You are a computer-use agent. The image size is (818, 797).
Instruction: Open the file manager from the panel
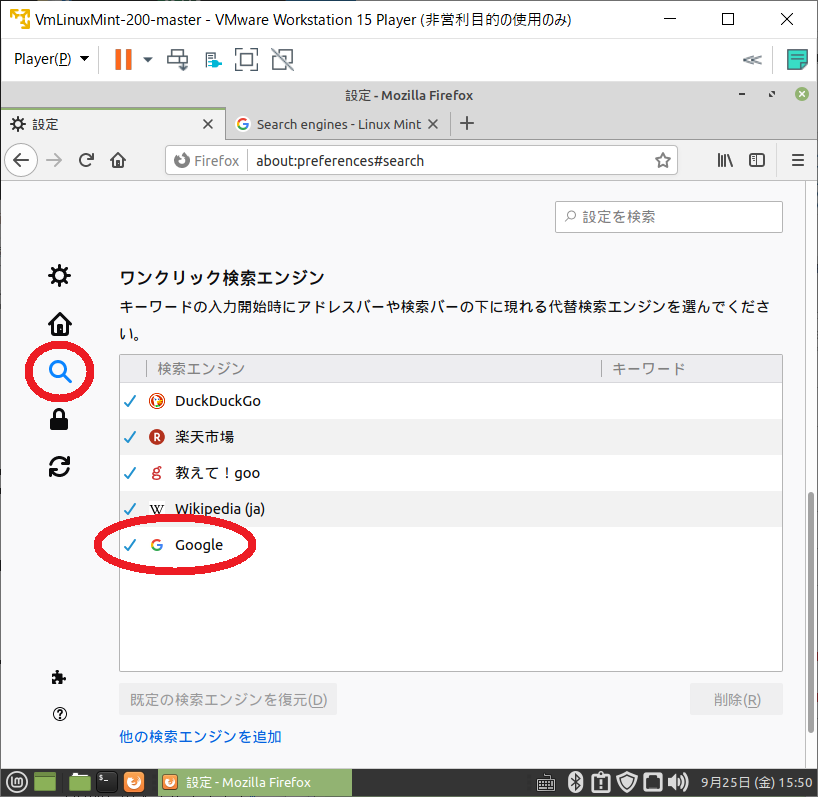[x=80, y=782]
